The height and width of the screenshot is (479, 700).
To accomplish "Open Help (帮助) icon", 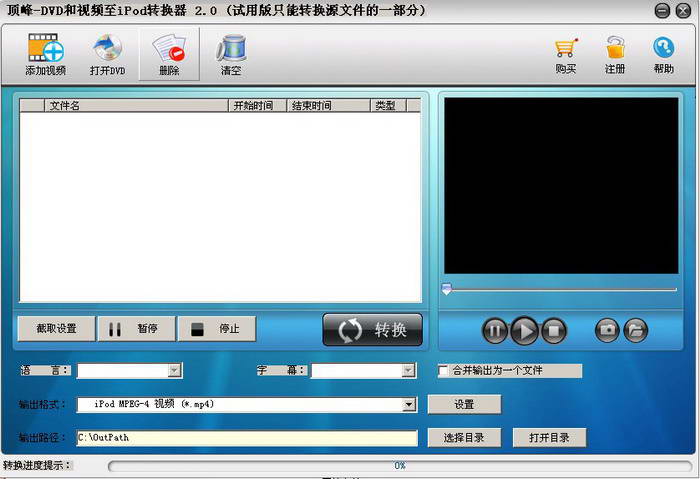I will [663, 55].
